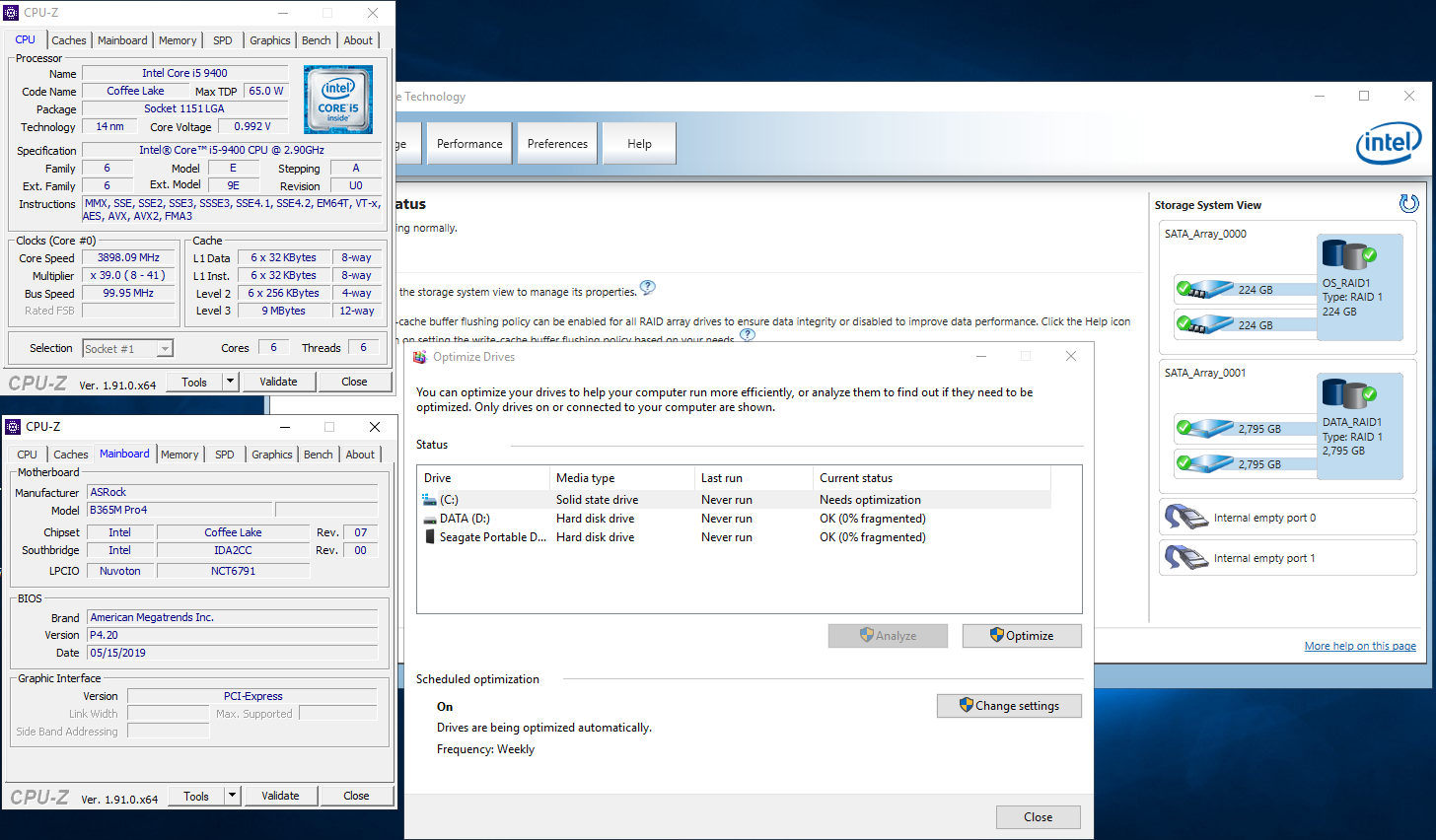Open SPD tab in lower CPU-Z
The image size is (1436, 840).
click(x=225, y=455)
